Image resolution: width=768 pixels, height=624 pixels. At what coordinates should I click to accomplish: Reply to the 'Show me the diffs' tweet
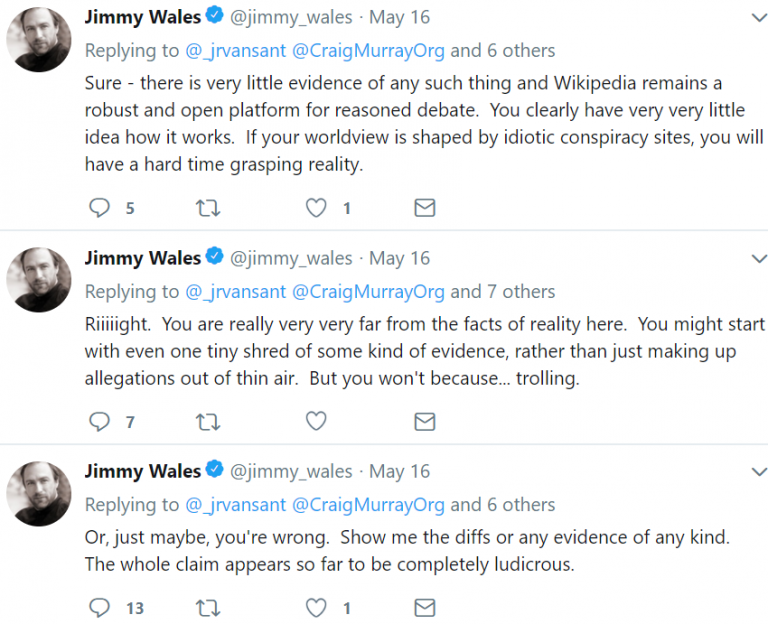click(100, 607)
